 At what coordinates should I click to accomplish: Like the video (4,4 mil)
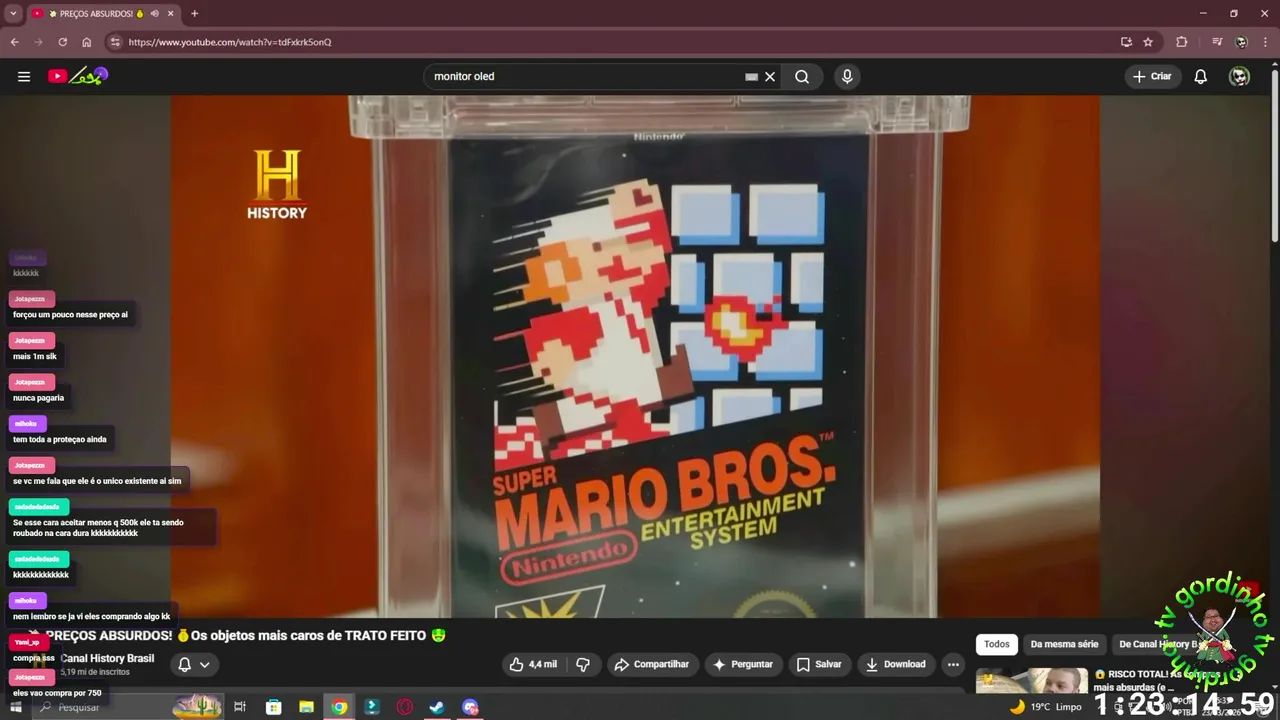tap(533, 664)
